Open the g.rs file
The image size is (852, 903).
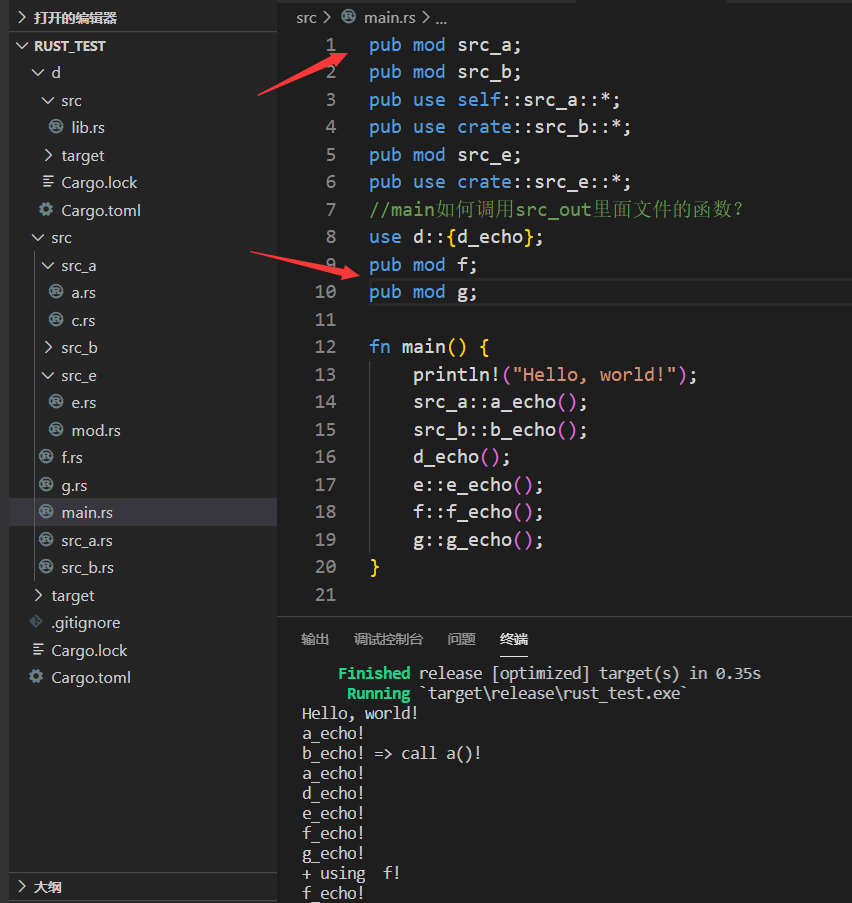pyautogui.click(x=85, y=484)
